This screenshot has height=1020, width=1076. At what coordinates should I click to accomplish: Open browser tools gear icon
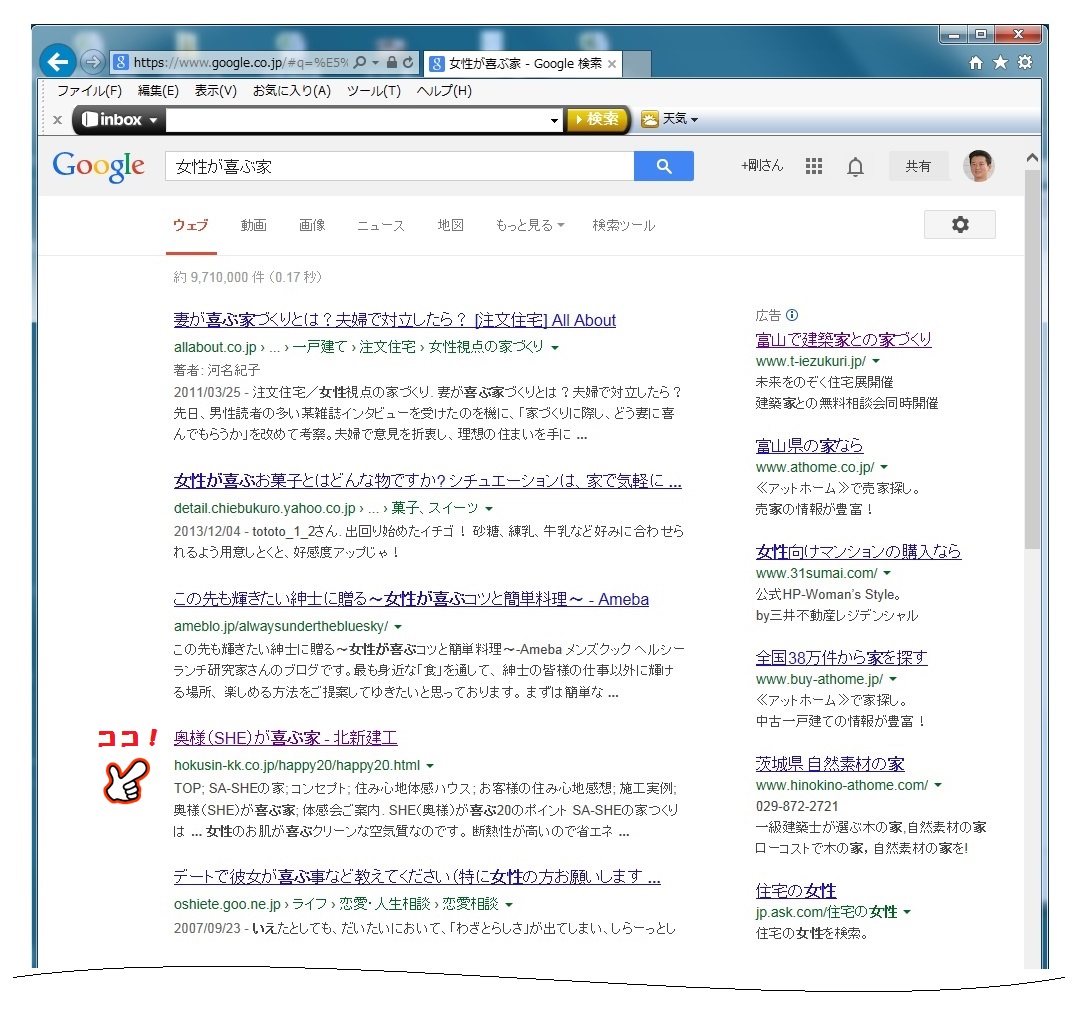point(1025,62)
